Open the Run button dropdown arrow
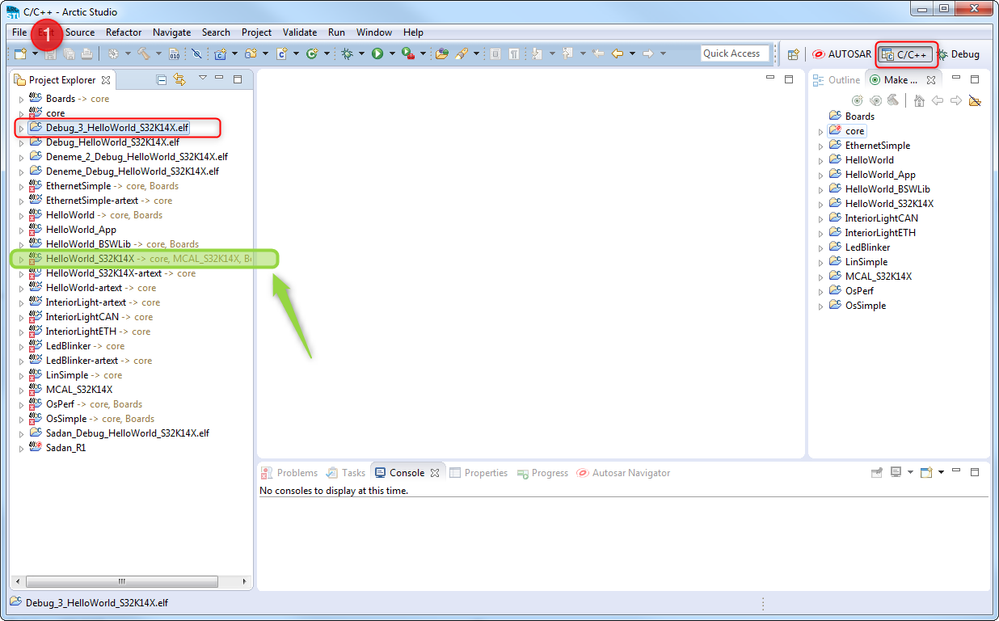 (392, 54)
